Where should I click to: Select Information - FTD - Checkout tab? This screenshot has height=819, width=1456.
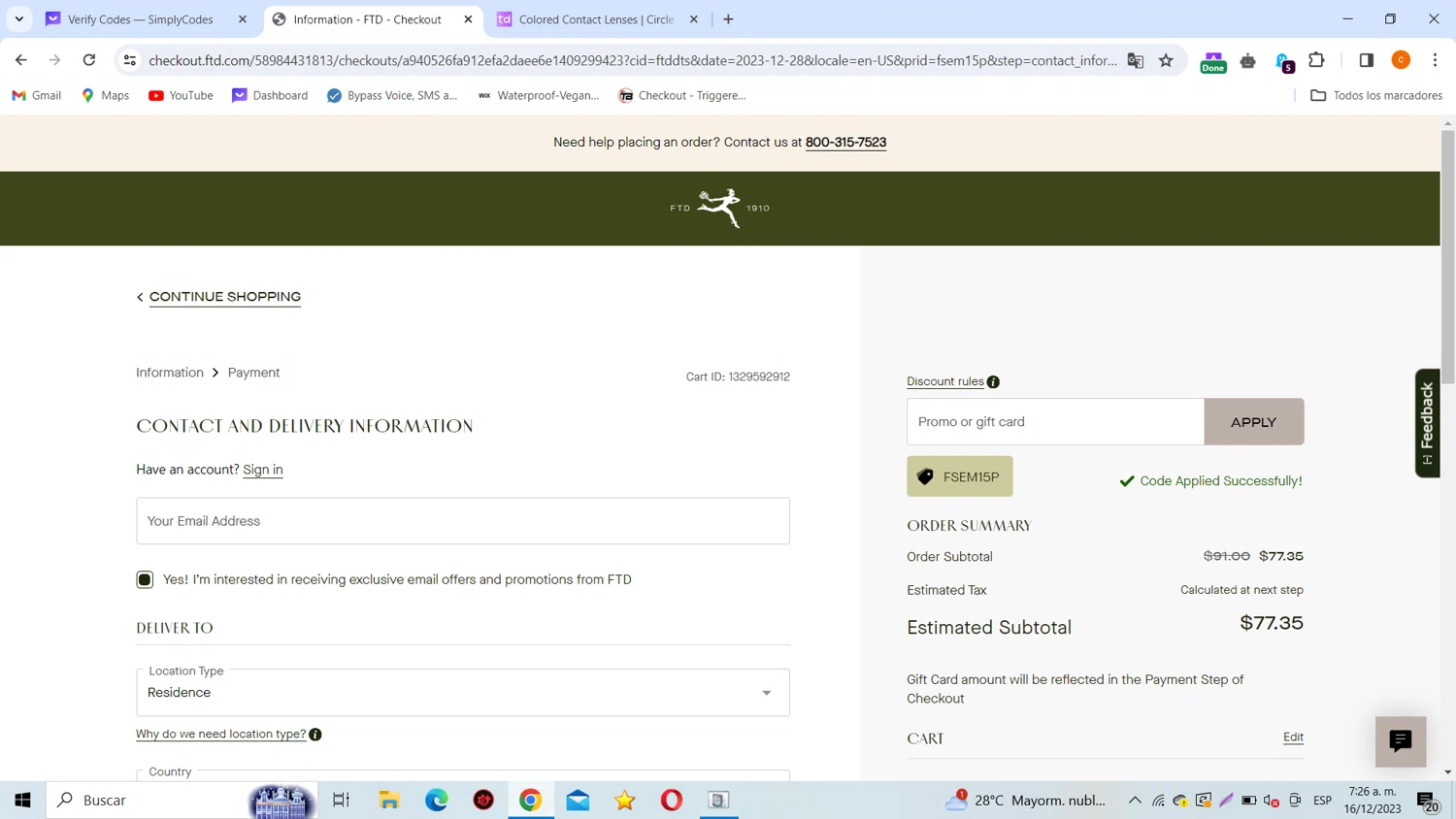click(x=367, y=19)
